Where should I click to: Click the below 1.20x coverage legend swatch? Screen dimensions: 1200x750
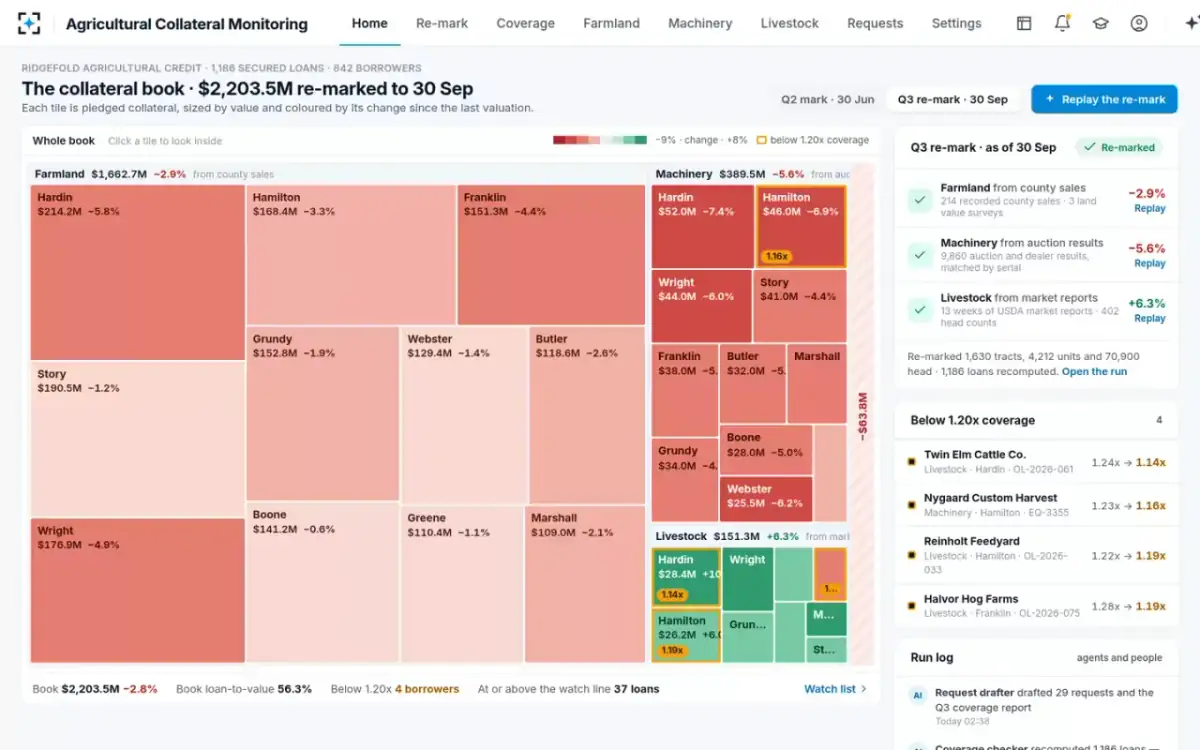click(x=761, y=140)
